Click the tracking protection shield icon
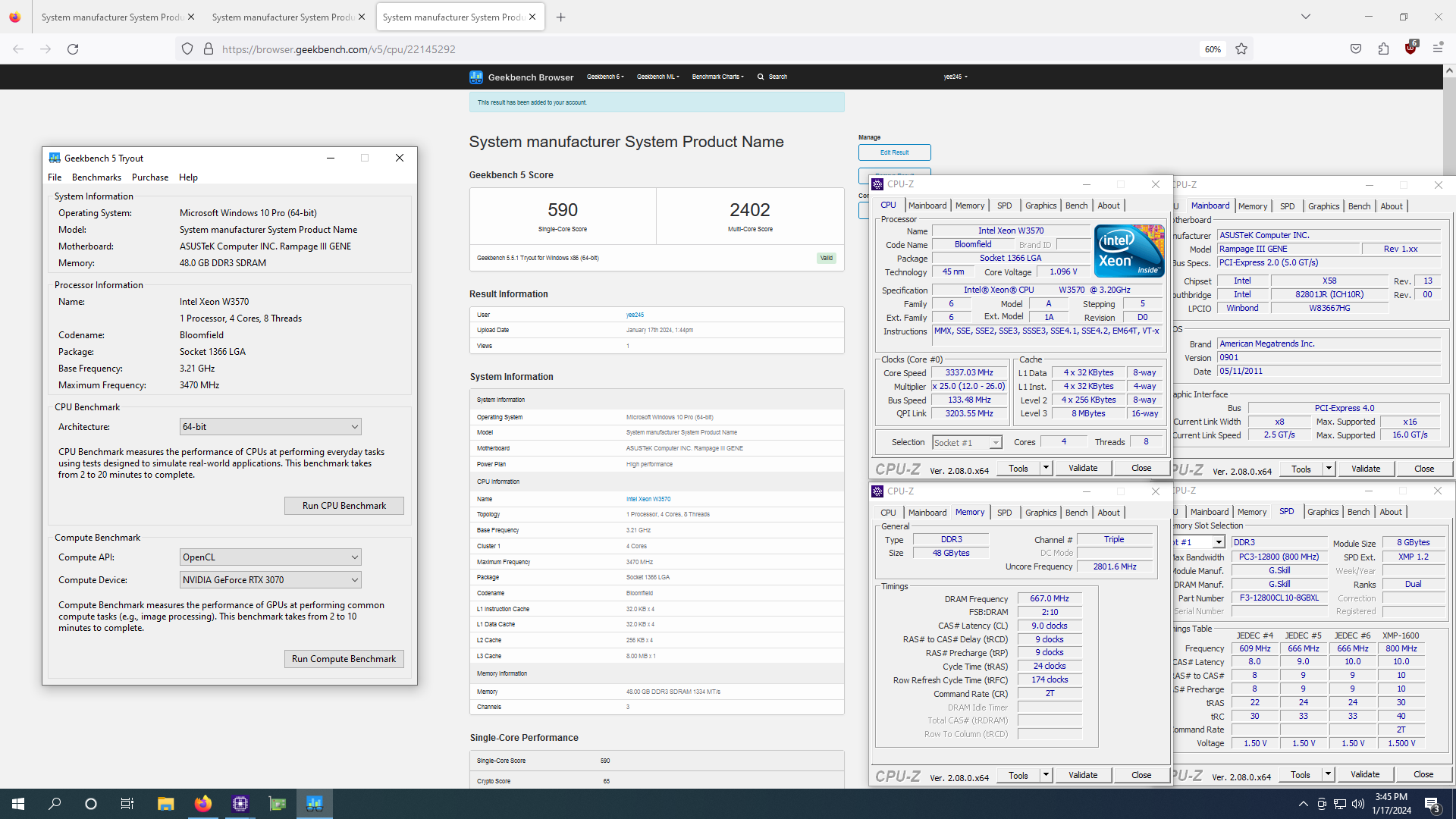 coord(187,49)
